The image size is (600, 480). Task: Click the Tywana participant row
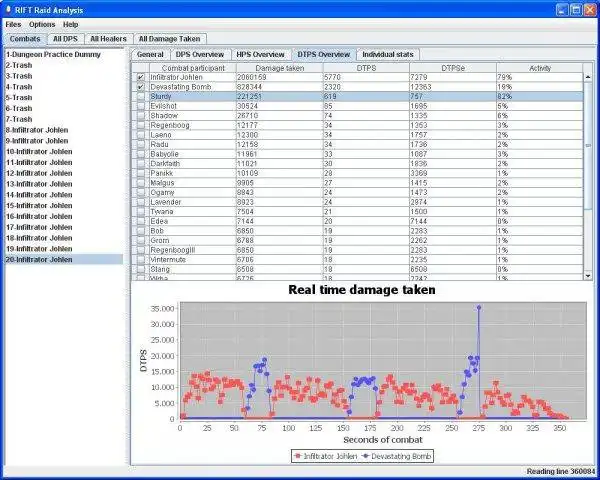[357, 212]
